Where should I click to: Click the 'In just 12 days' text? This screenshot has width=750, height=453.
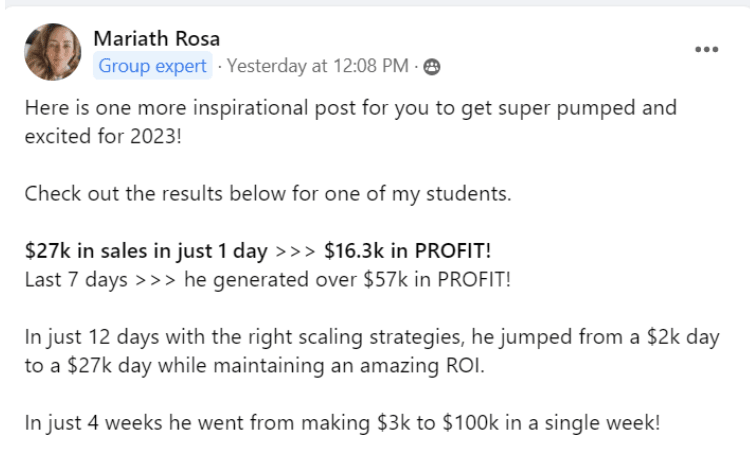(x=85, y=337)
